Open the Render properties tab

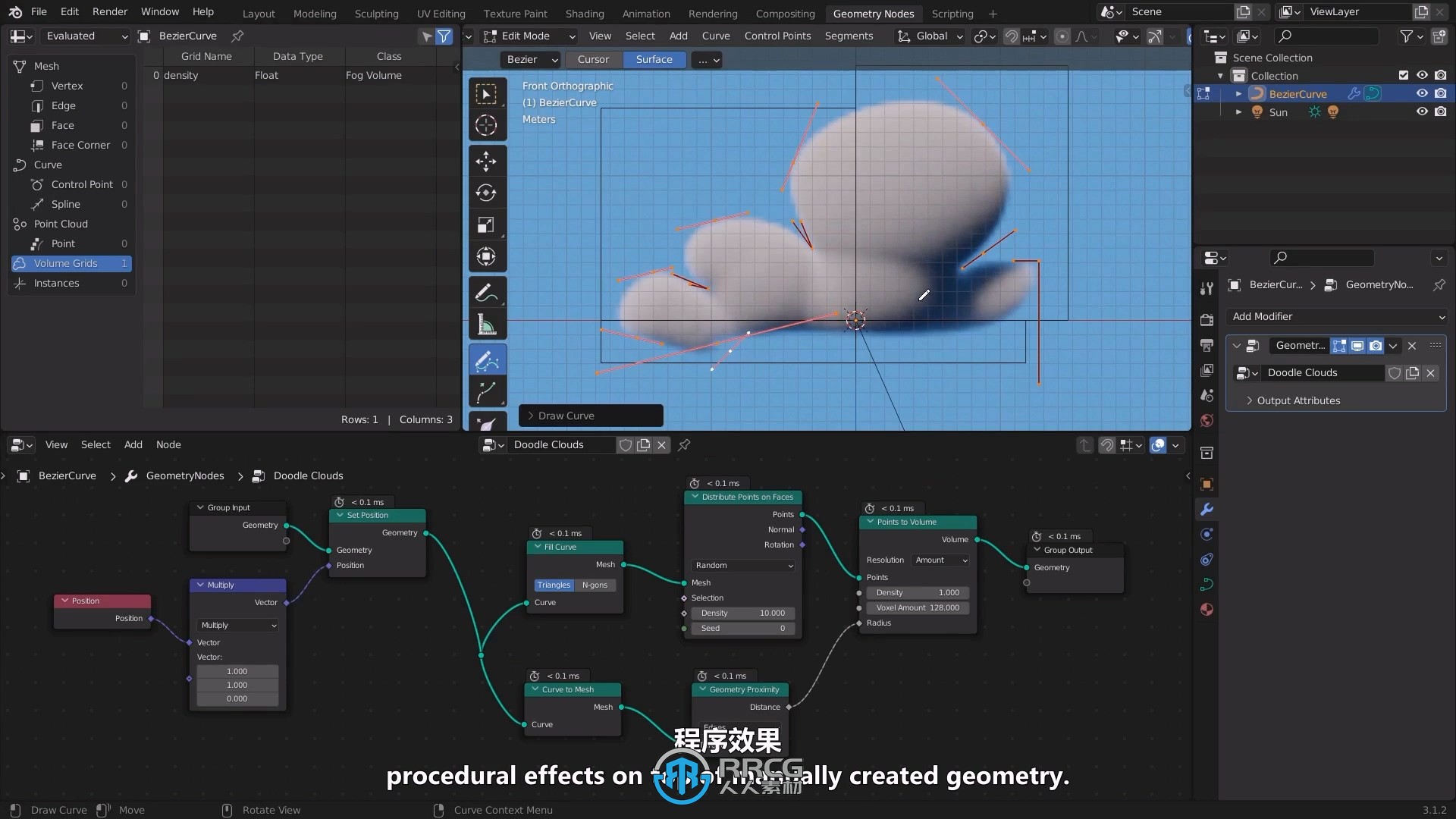coord(1207,320)
